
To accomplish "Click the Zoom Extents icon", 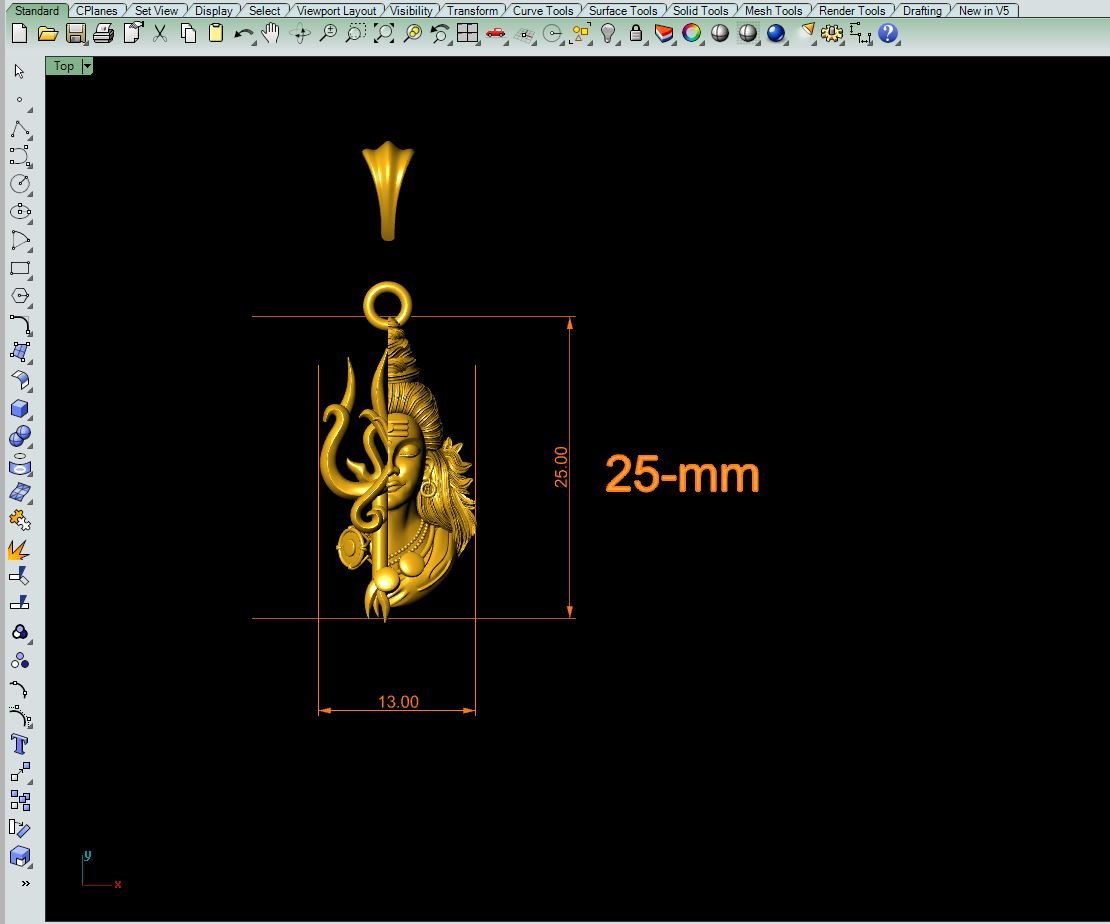I will [383, 33].
